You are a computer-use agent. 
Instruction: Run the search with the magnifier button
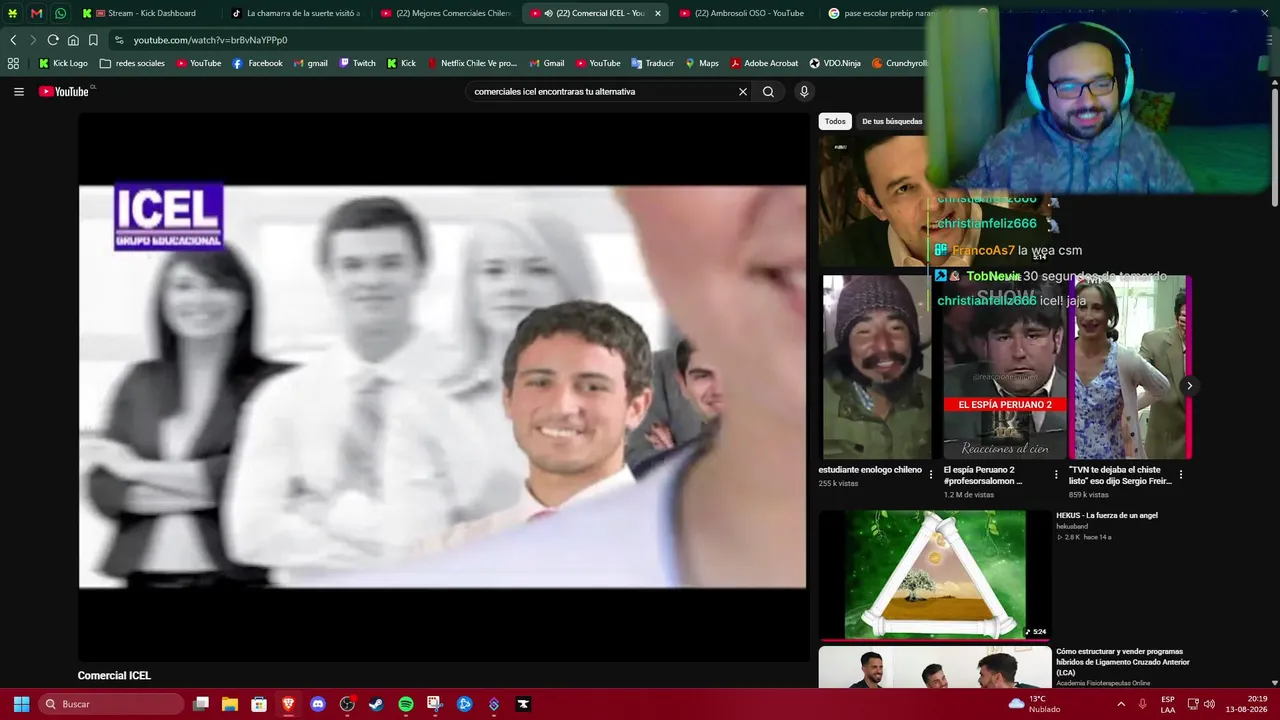click(x=768, y=91)
